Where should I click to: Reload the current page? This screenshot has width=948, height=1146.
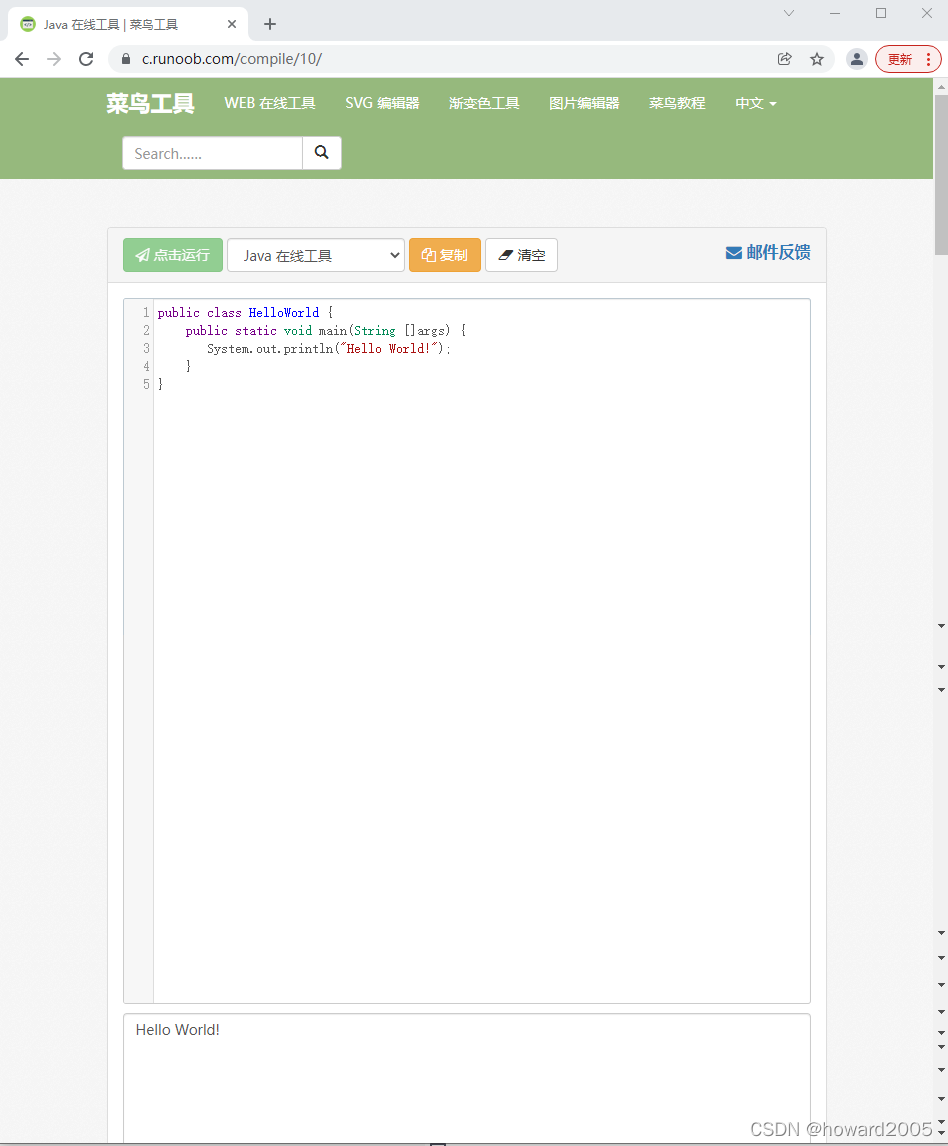pos(86,59)
